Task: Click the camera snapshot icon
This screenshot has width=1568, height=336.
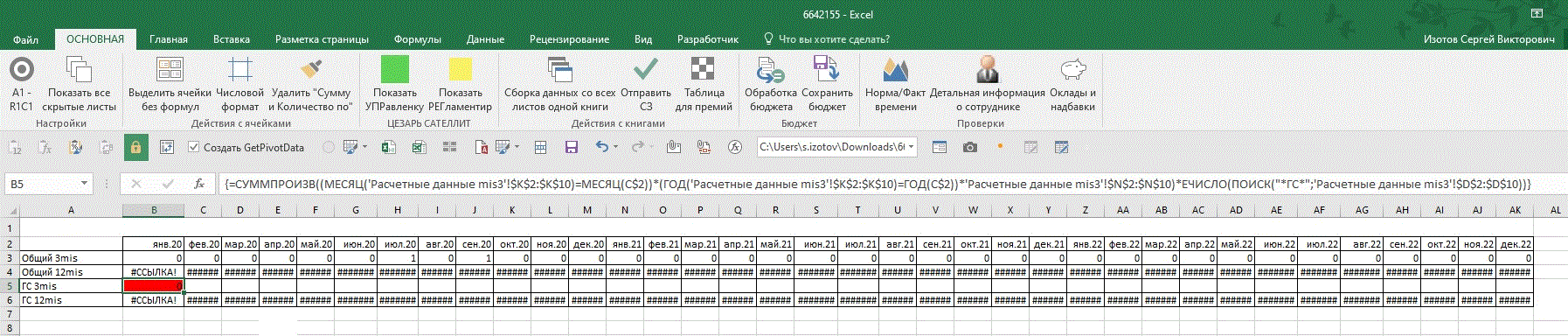Action: [970, 147]
